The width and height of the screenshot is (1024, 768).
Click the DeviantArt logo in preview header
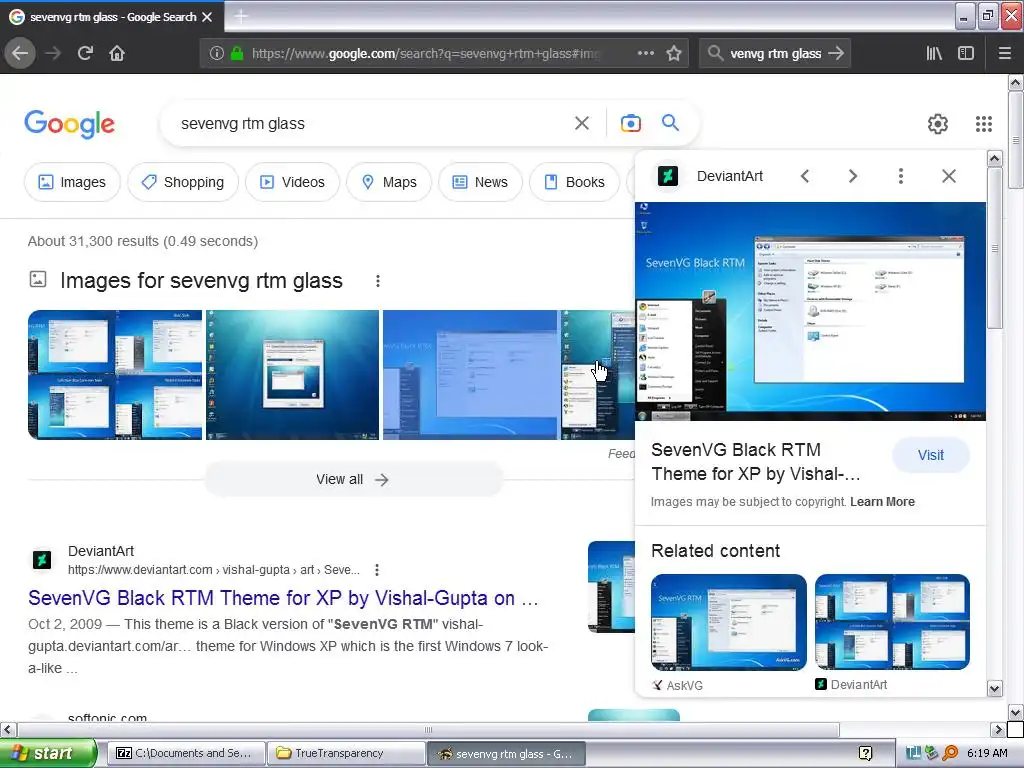pos(668,176)
